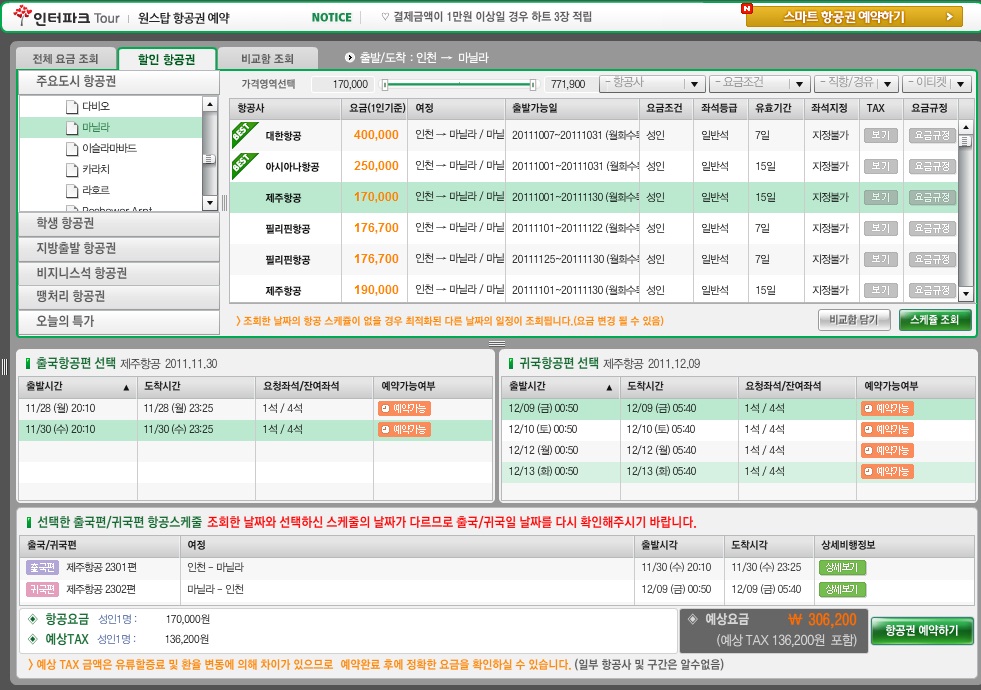Select the 제주항공 170,000 fare row
This screenshot has height=690, width=981.
[593, 197]
